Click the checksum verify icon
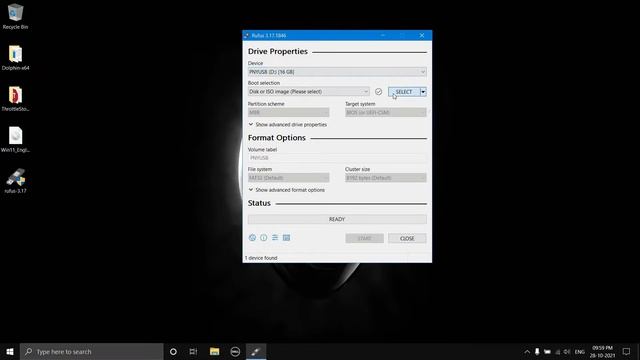 [x=378, y=92]
